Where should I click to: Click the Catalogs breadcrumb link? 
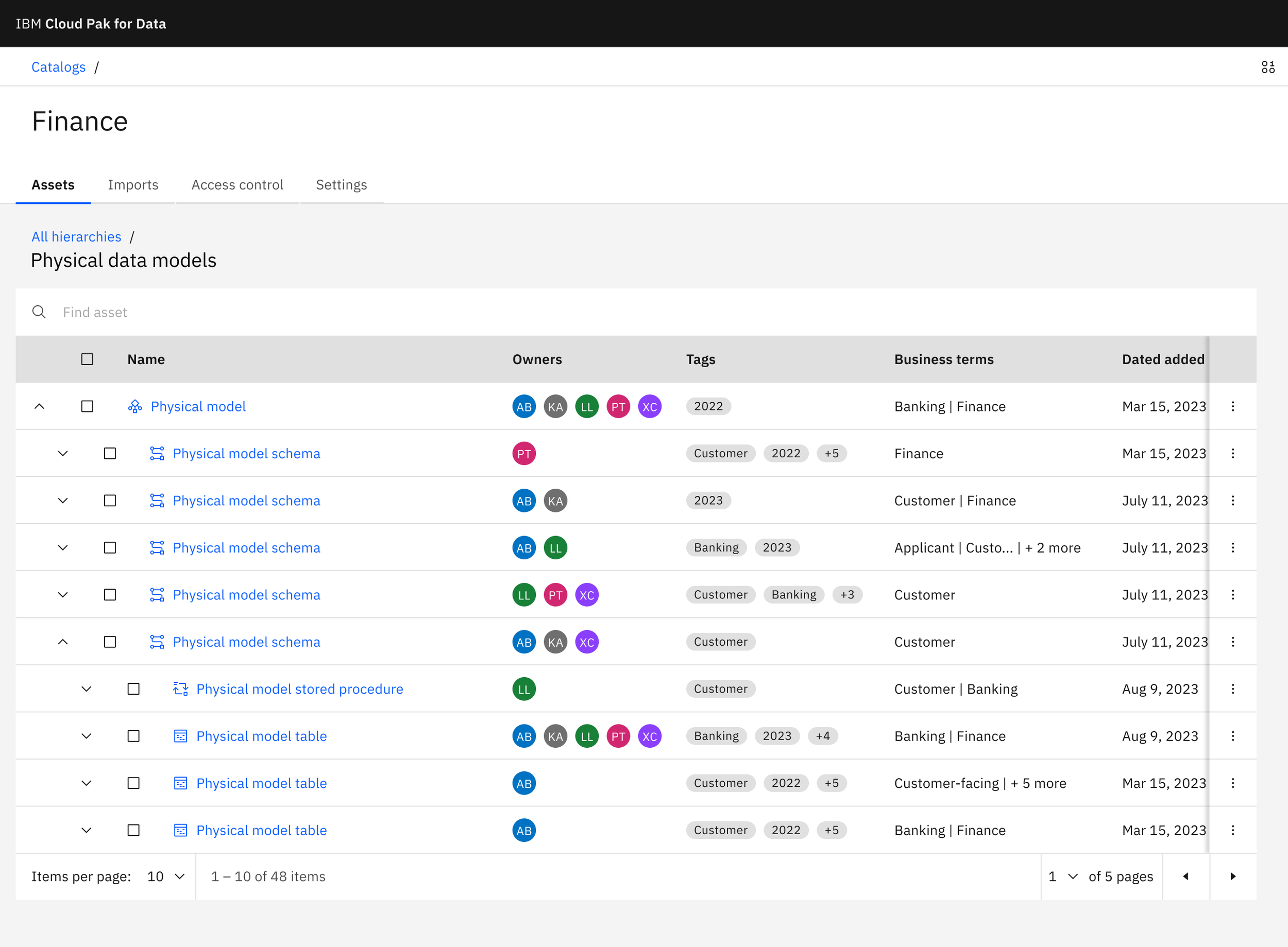click(x=59, y=67)
